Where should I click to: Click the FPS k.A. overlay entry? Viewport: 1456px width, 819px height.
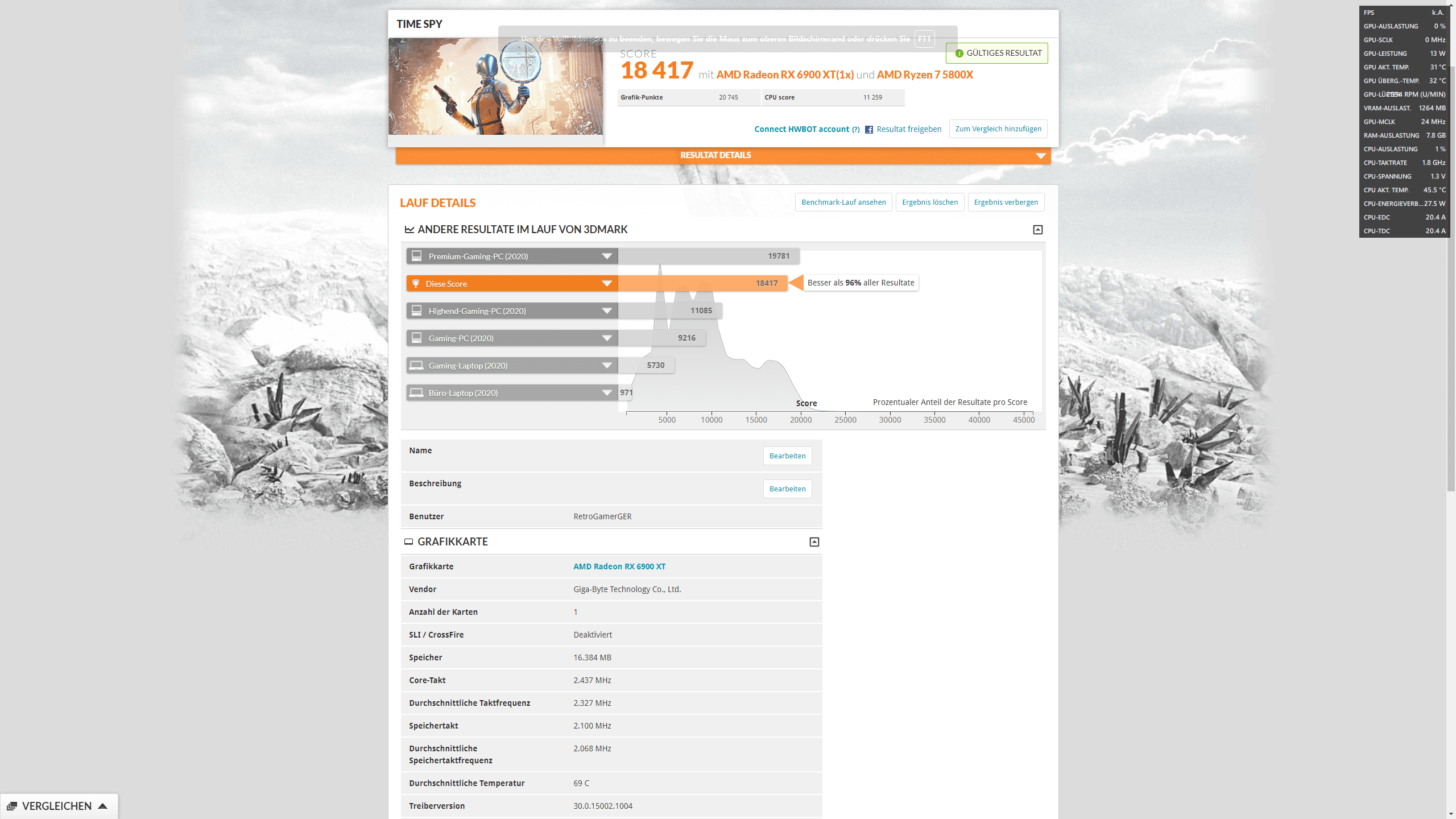click(1404, 13)
